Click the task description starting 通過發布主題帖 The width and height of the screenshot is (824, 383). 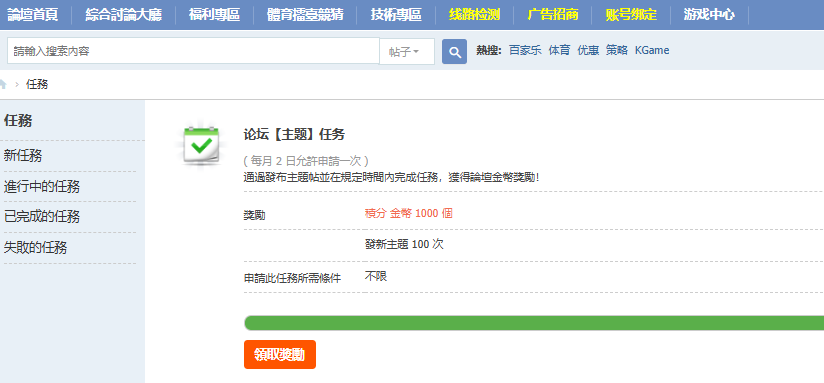click(392, 177)
